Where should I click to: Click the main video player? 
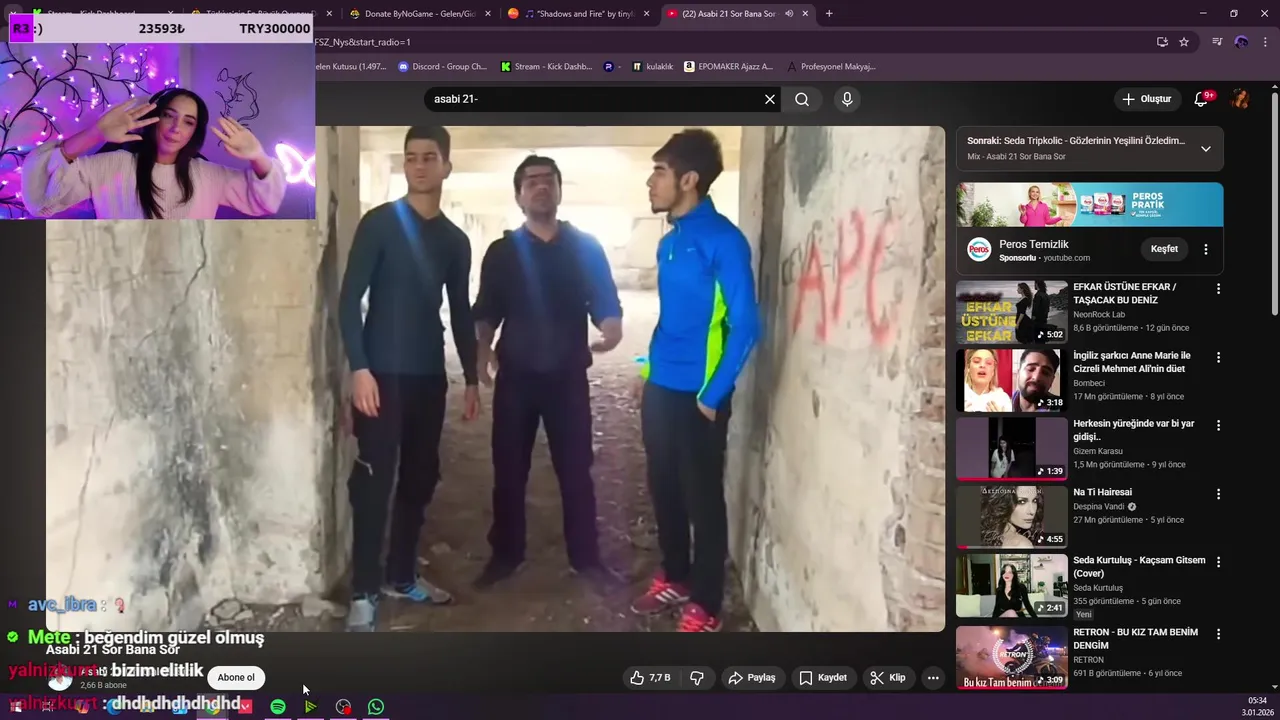pyautogui.click(x=495, y=378)
